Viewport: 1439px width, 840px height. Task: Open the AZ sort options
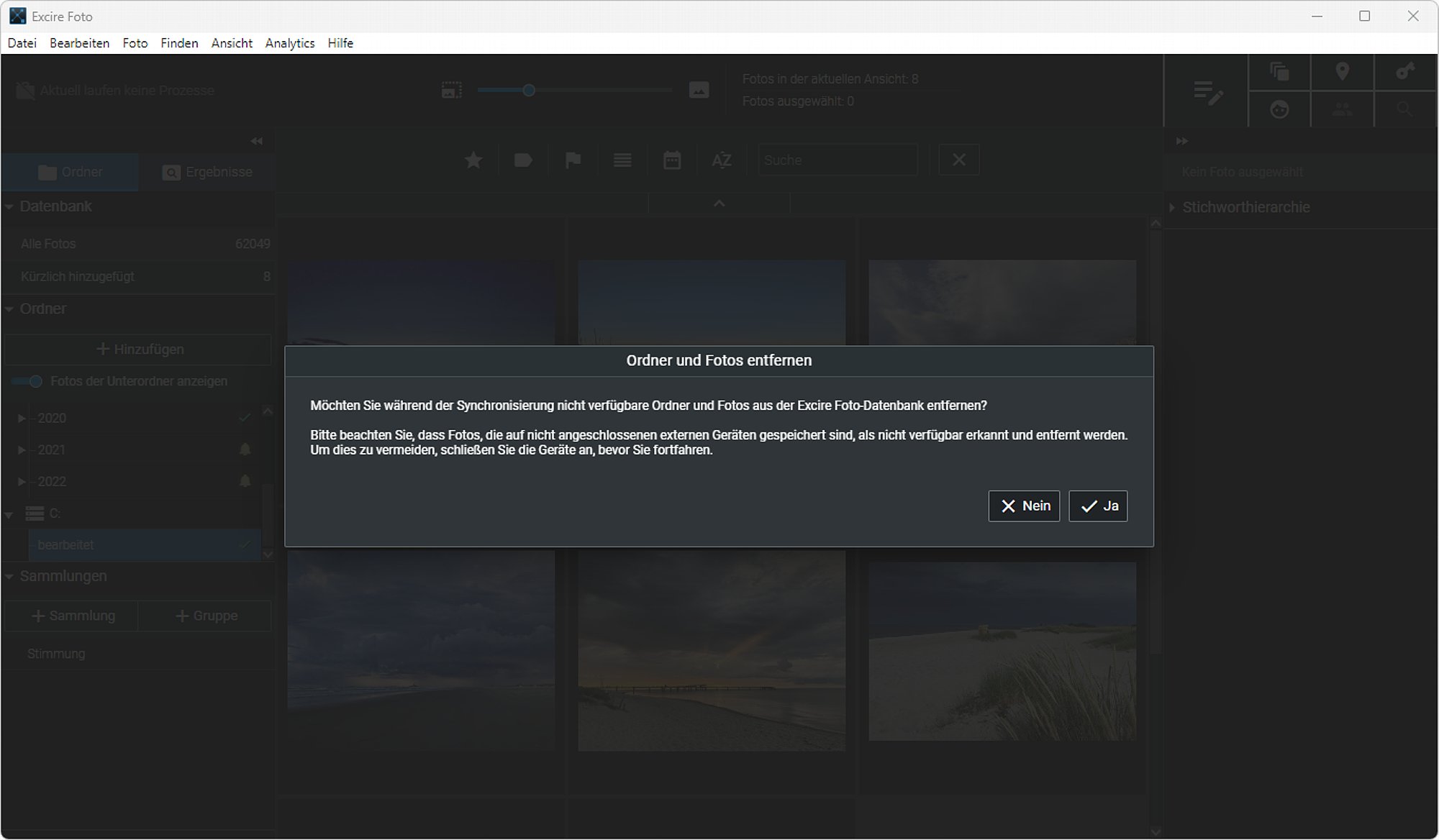722,160
